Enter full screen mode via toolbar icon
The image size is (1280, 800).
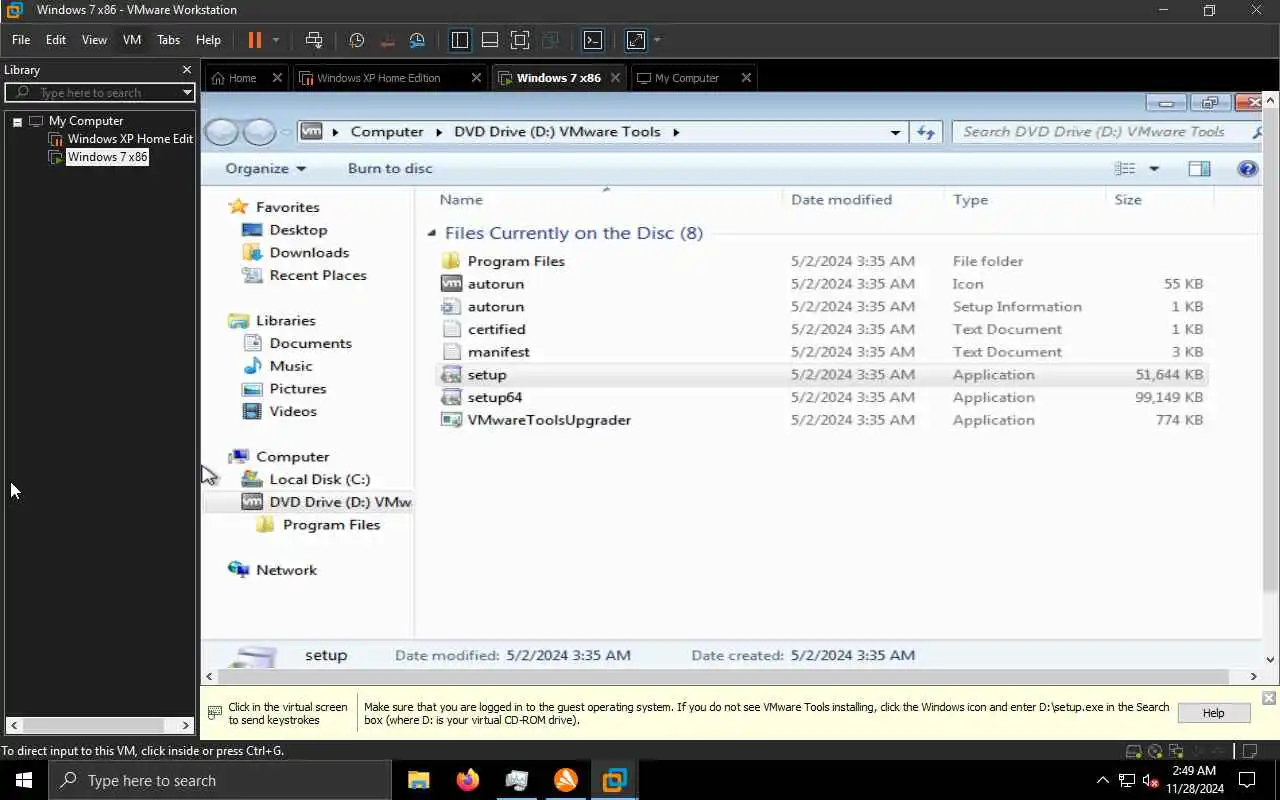point(520,40)
